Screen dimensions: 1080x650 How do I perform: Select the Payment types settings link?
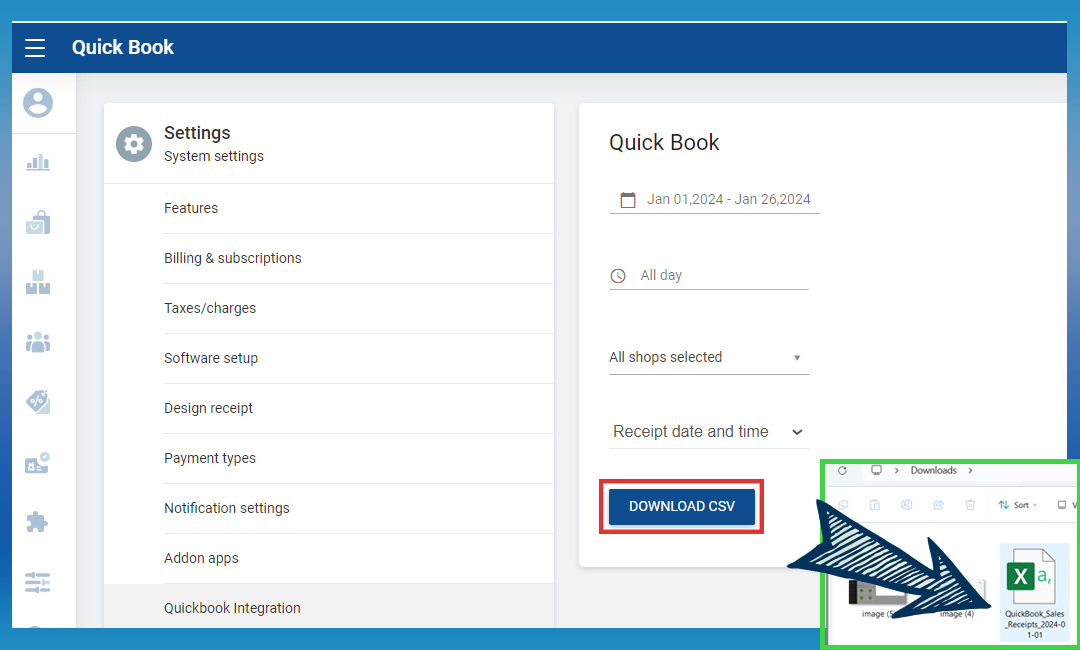(x=210, y=458)
